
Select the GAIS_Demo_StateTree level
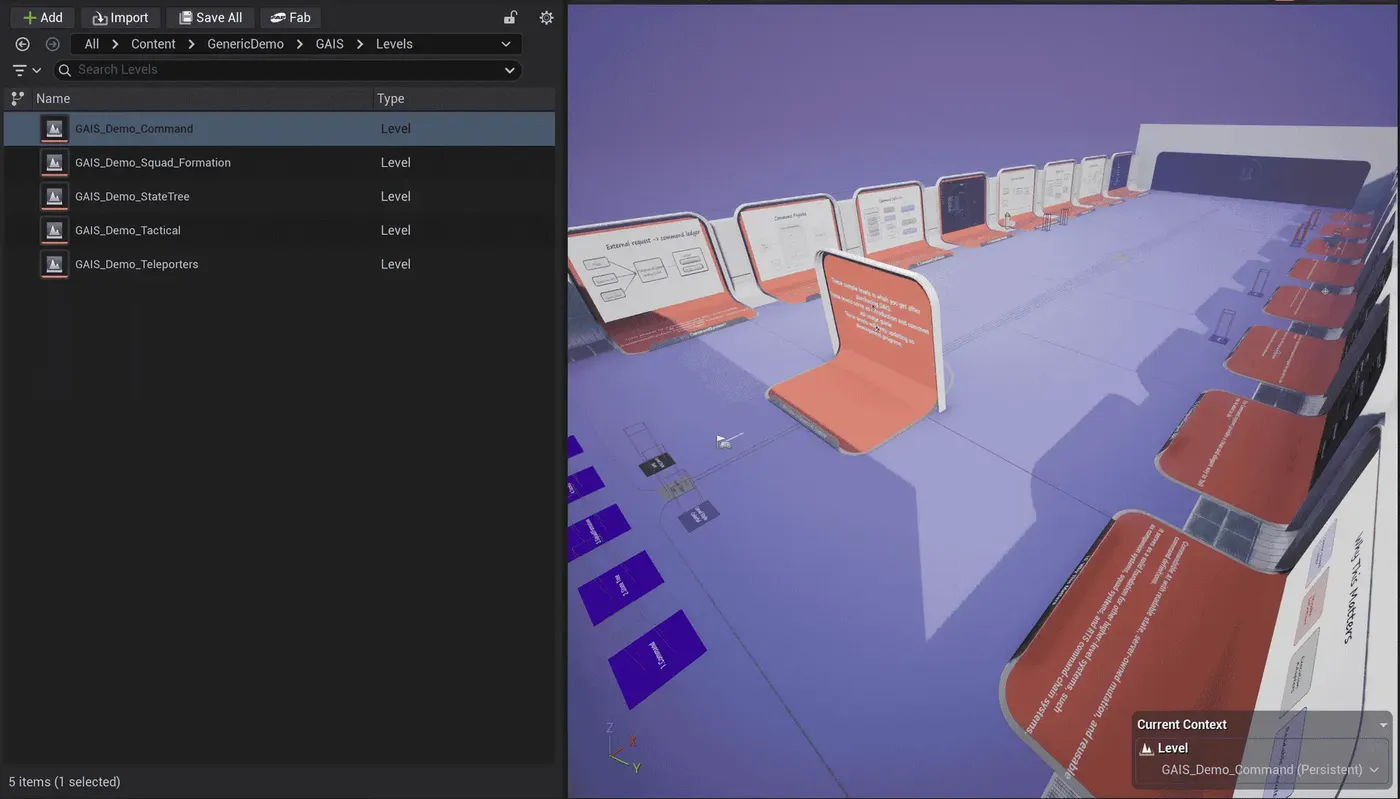[279, 197]
